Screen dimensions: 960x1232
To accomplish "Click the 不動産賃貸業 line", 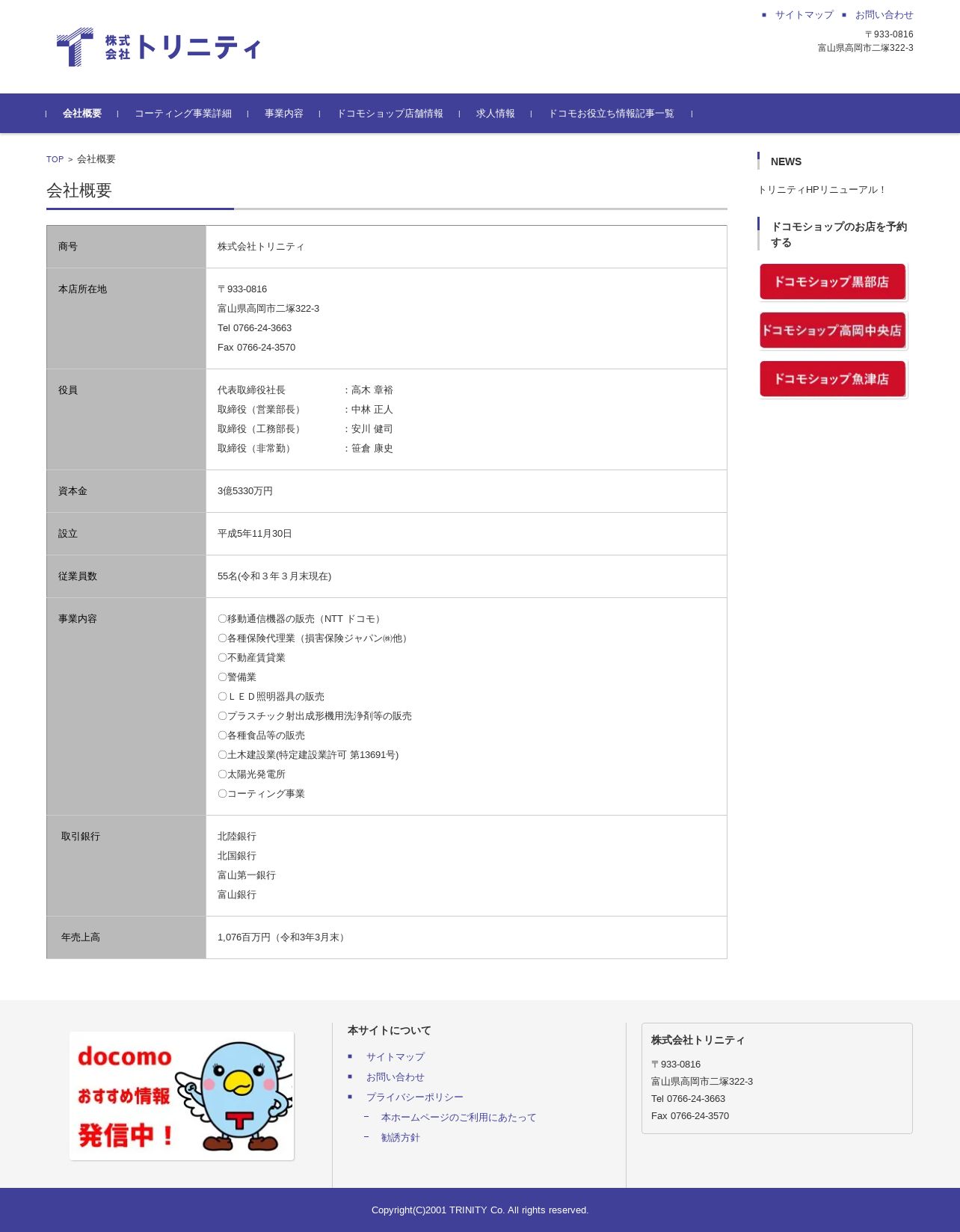I will pos(251,658).
